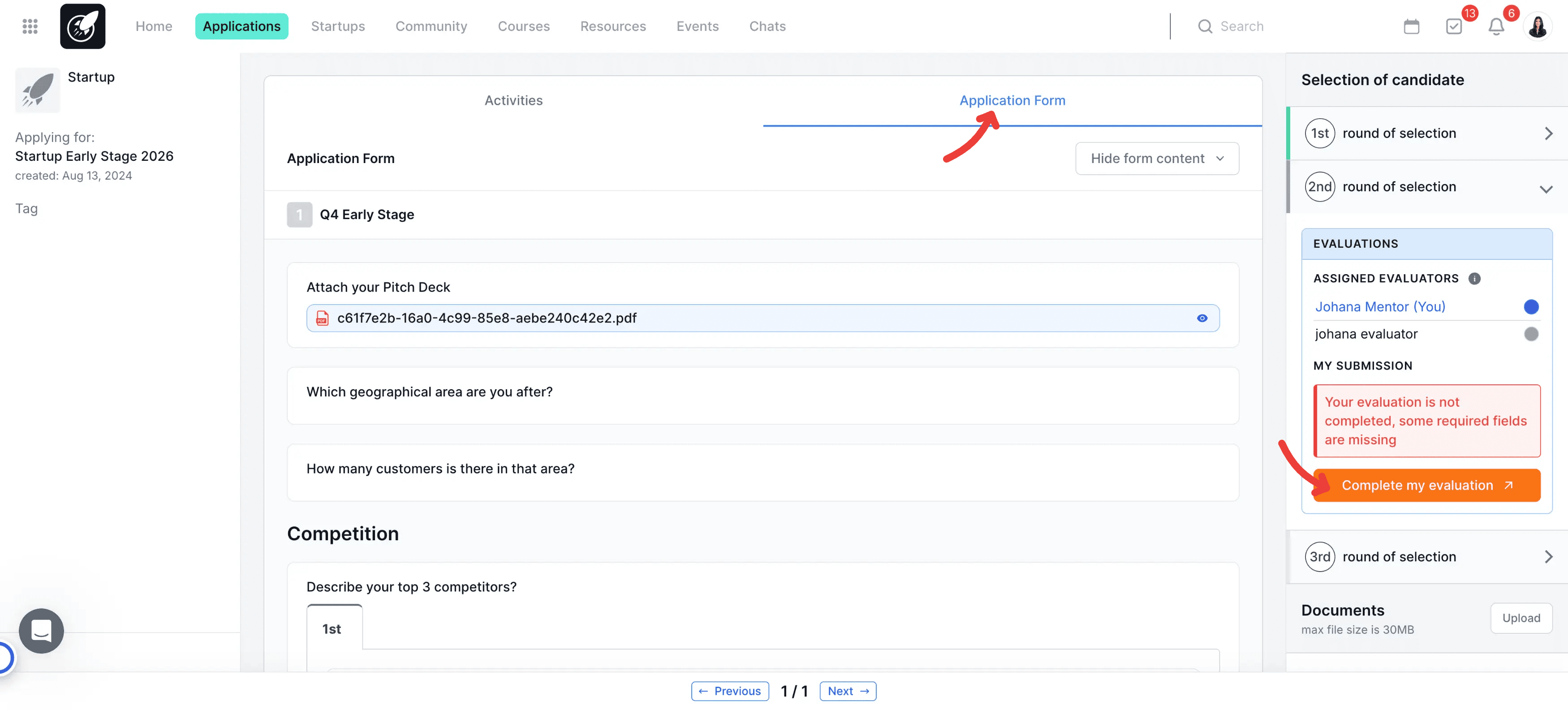This screenshot has height=710, width=1568.
Task: Click the PDF file icon on the pitch deck
Action: pyautogui.click(x=322, y=318)
